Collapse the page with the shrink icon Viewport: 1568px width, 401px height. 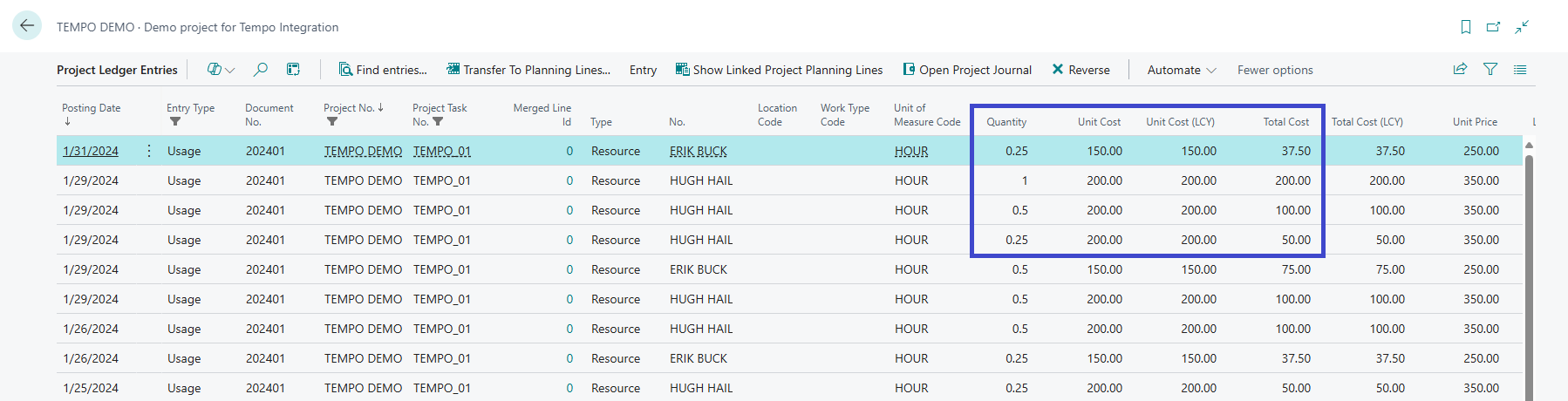pyautogui.click(x=1522, y=27)
